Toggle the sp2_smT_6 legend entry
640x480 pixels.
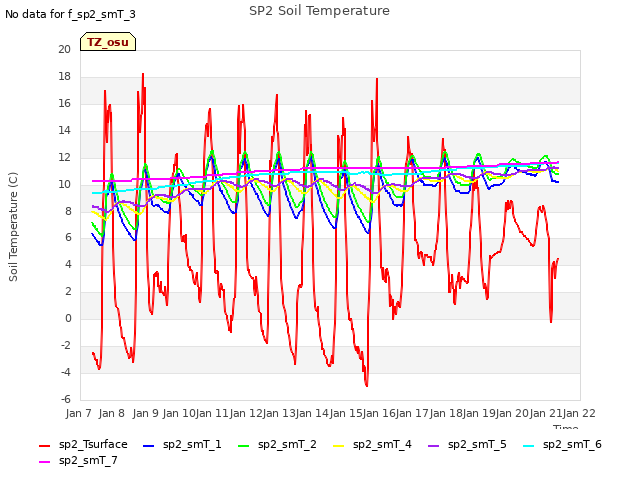pyautogui.click(x=562, y=444)
